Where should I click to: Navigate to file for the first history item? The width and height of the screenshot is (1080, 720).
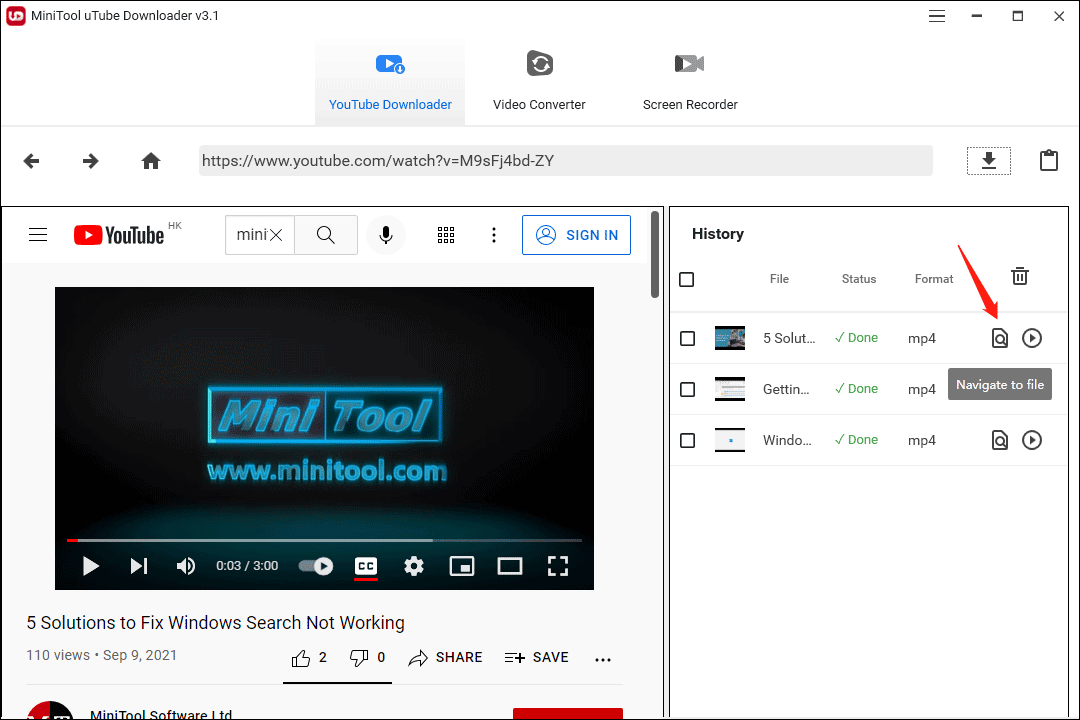point(999,337)
